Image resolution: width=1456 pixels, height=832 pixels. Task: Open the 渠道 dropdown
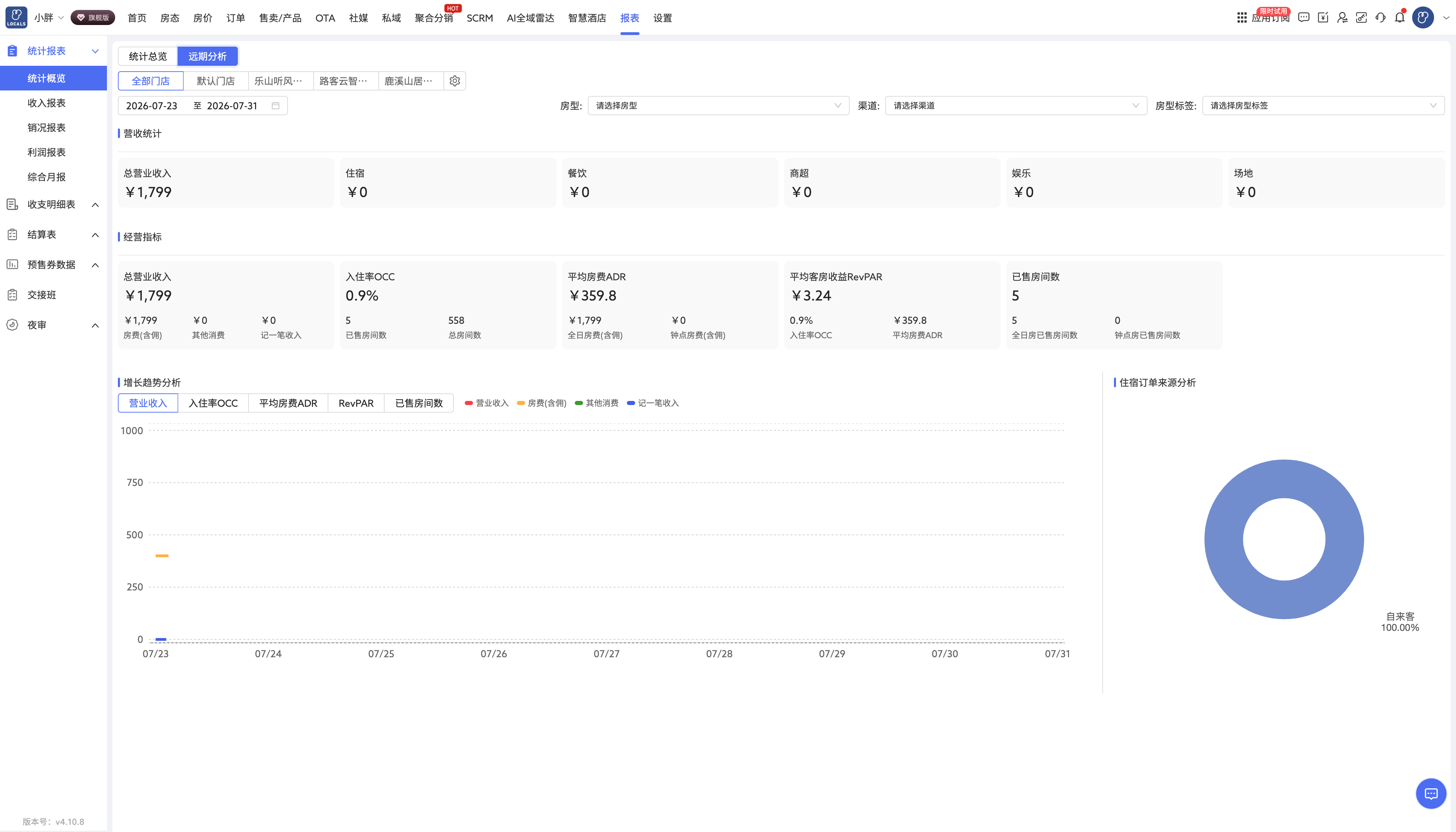pyautogui.click(x=1016, y=106)
